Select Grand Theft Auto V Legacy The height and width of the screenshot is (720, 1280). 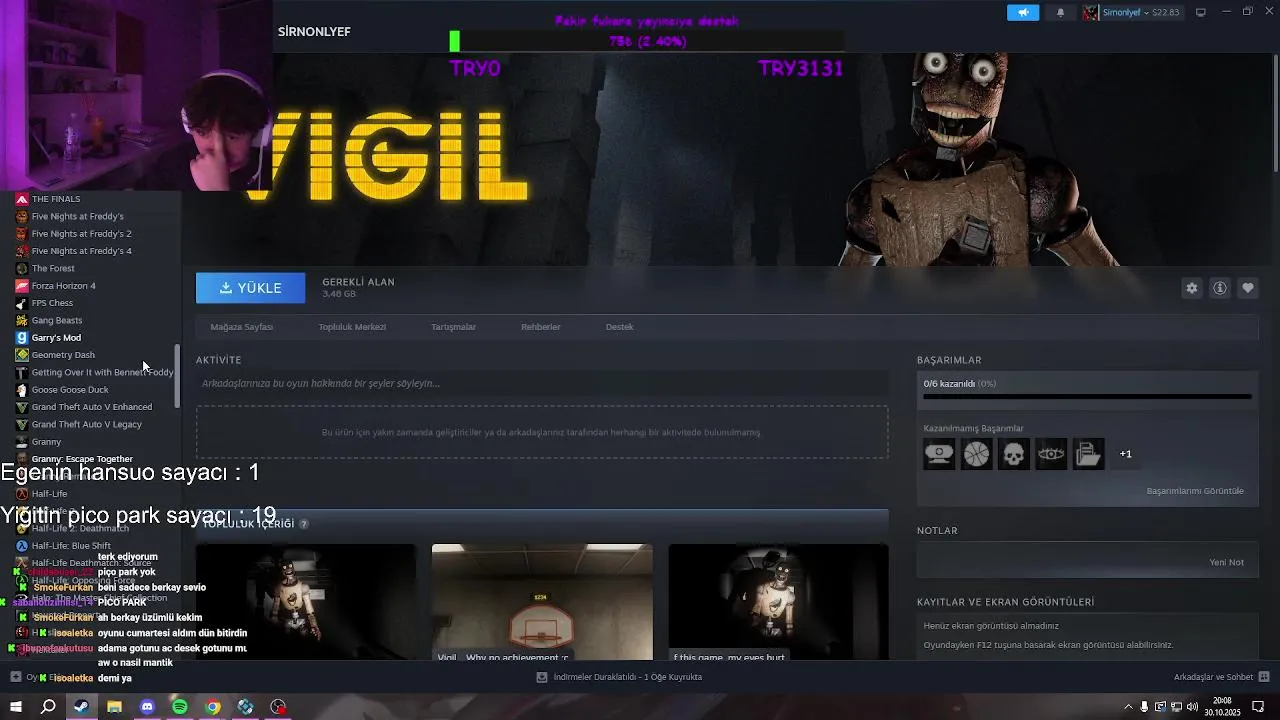87,424
